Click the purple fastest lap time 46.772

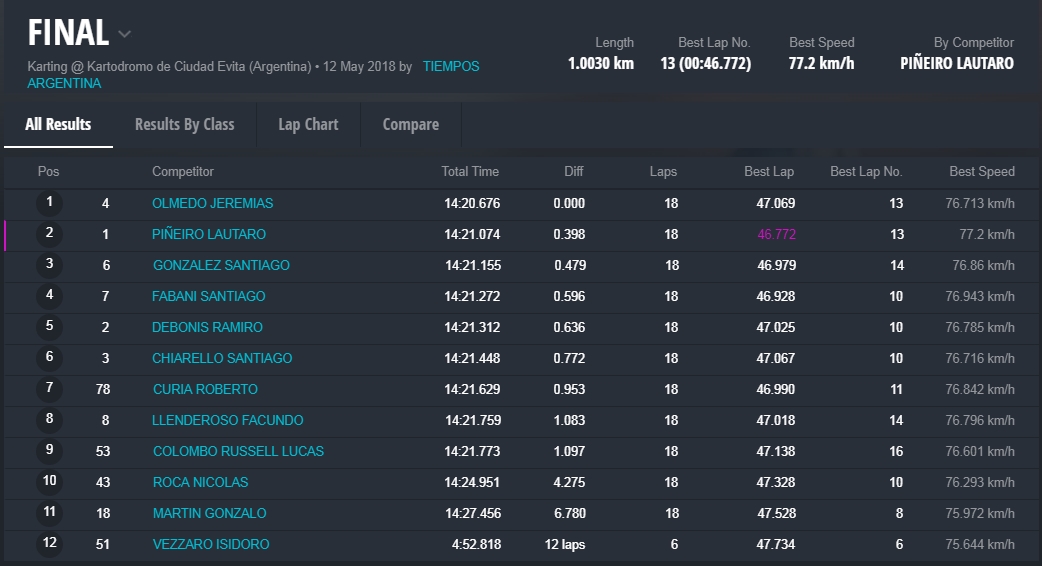click(x=776, y=234)
